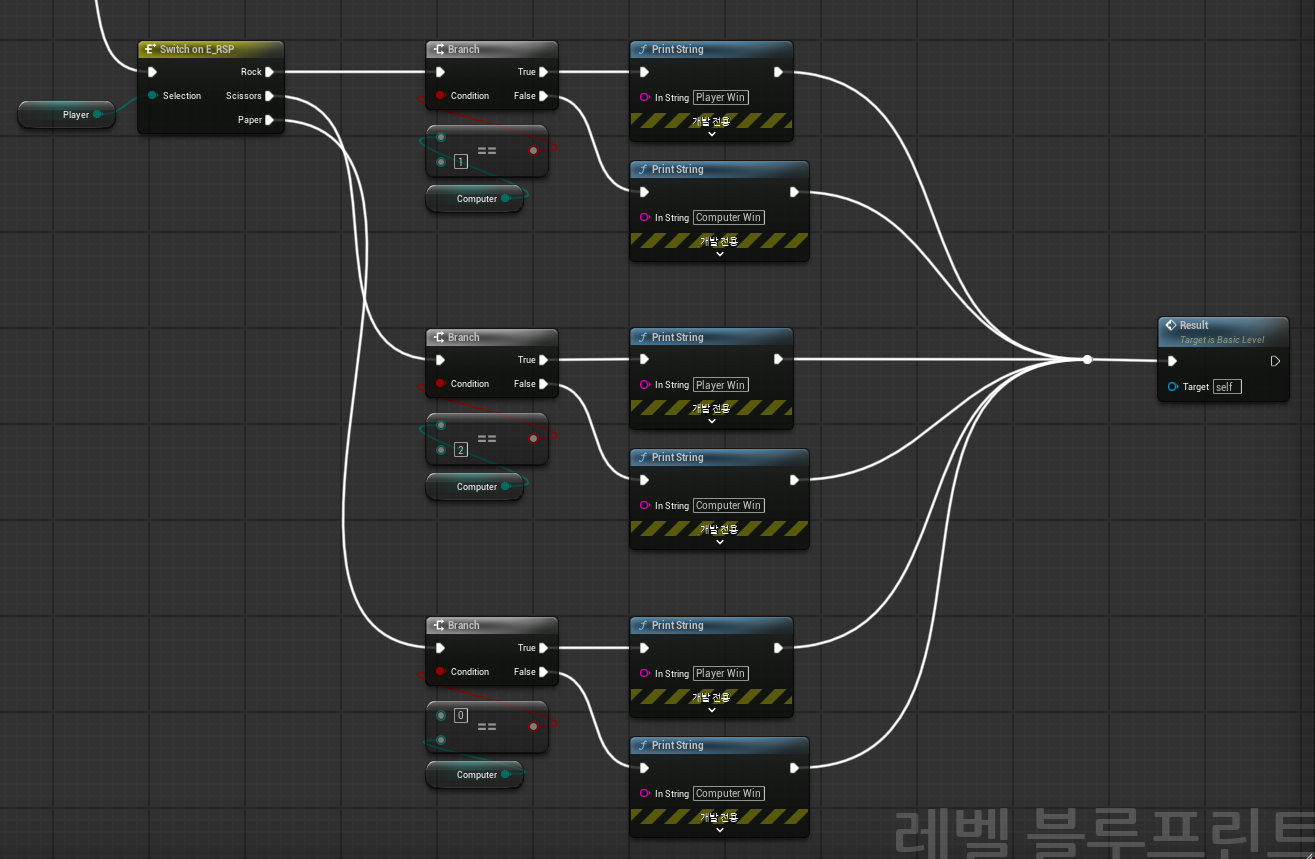This screenshot has width=1315, height=859.
Task: Click the exec output pin of the topmost Print String
Action: point(779,72)
